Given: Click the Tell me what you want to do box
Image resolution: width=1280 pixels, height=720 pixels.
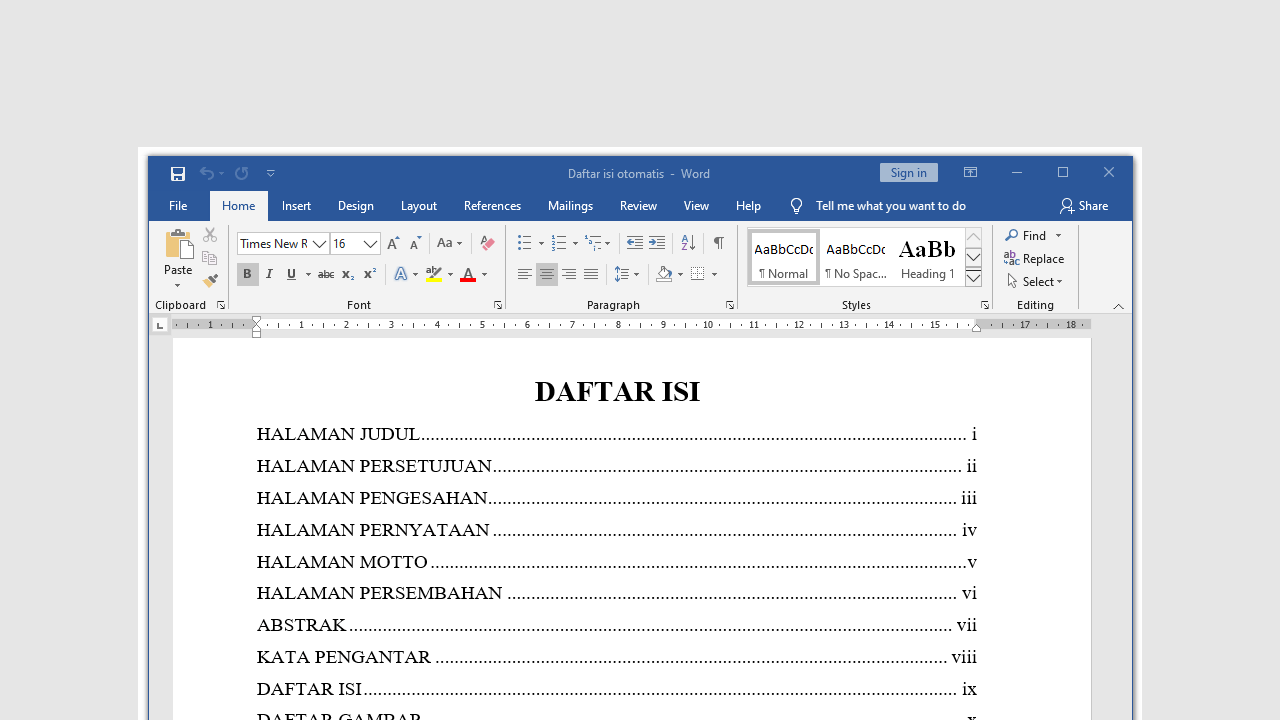Looking at the screenshot, I should coord(890,206).
